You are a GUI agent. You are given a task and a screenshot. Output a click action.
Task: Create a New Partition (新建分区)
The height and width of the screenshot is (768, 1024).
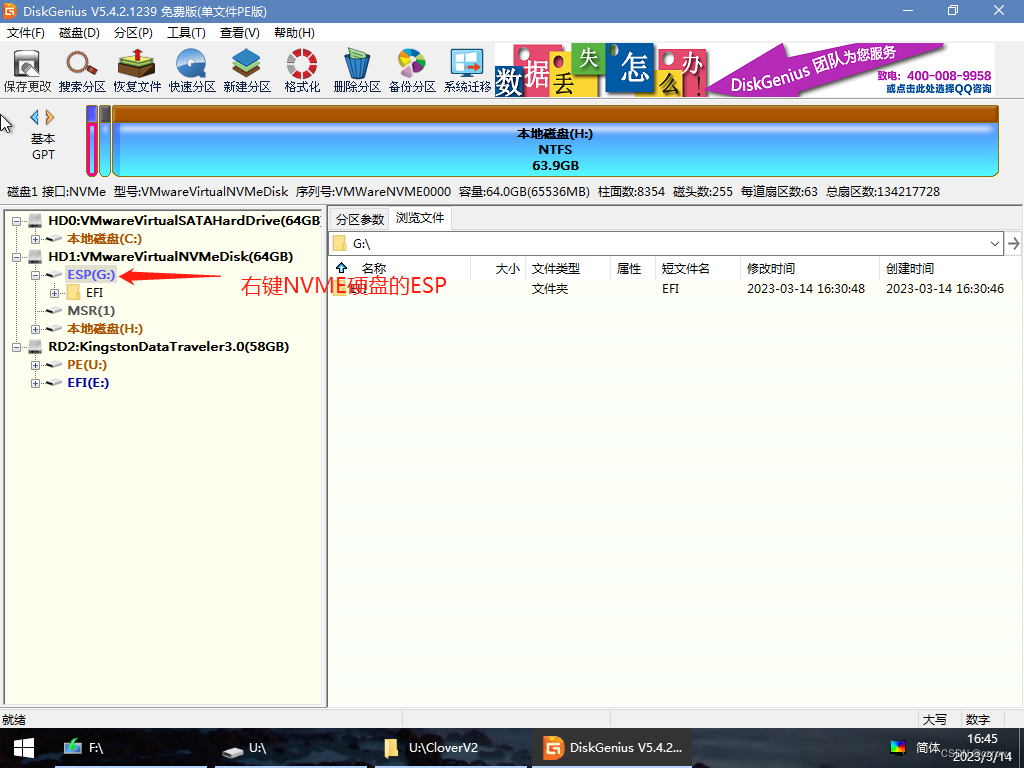[247, 71]
